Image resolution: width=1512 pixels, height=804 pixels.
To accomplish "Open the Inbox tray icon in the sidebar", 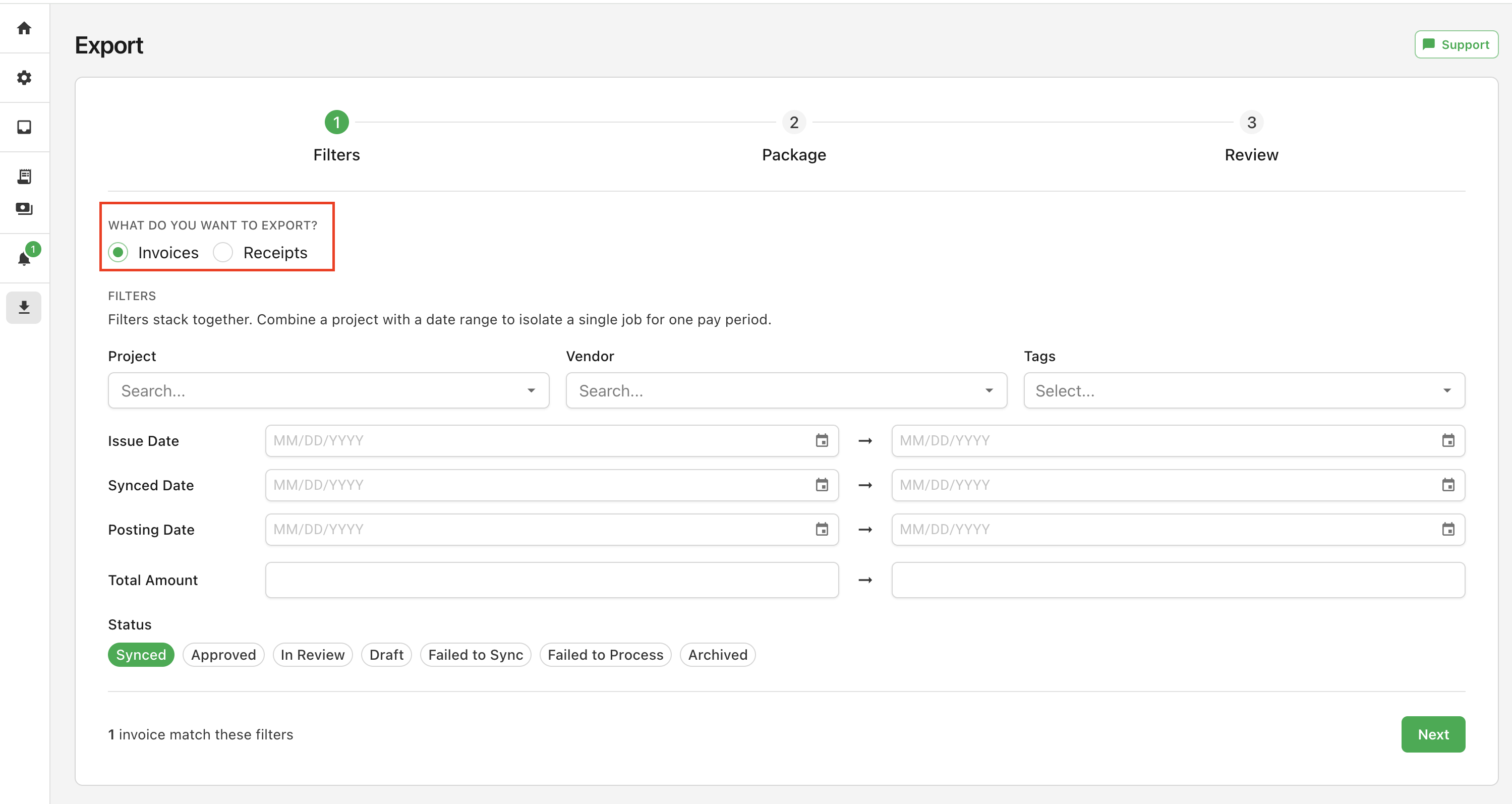I will 24,127.
